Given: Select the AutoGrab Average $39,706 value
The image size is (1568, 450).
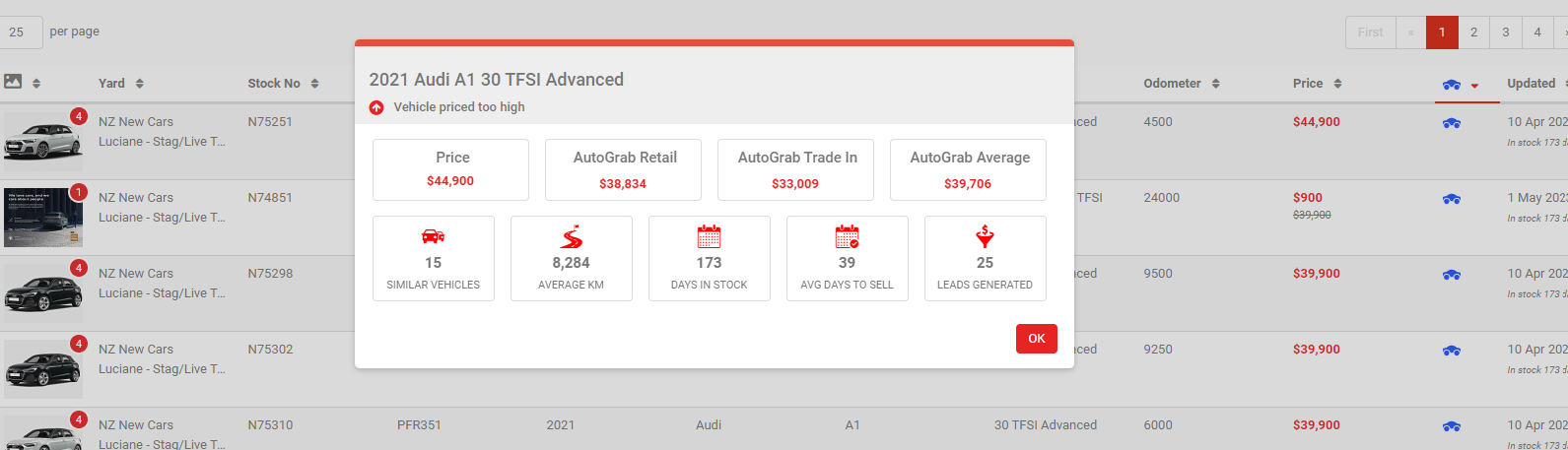Looking at the screenshot, I should [968, 183].
